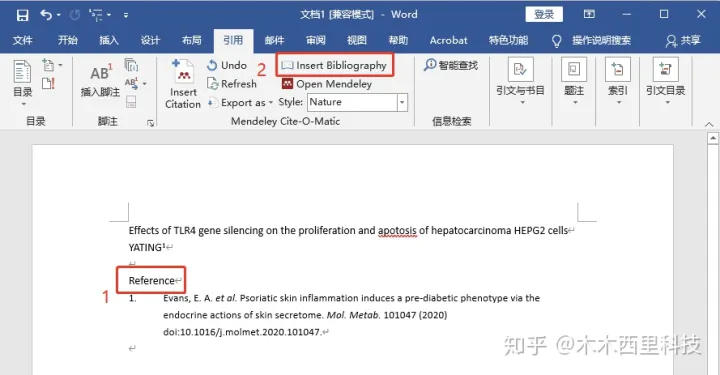Viewport: 720px width, 375px height.
Task: Click the Mendeley Insert Citation button
Action: [x=183, y=84]
